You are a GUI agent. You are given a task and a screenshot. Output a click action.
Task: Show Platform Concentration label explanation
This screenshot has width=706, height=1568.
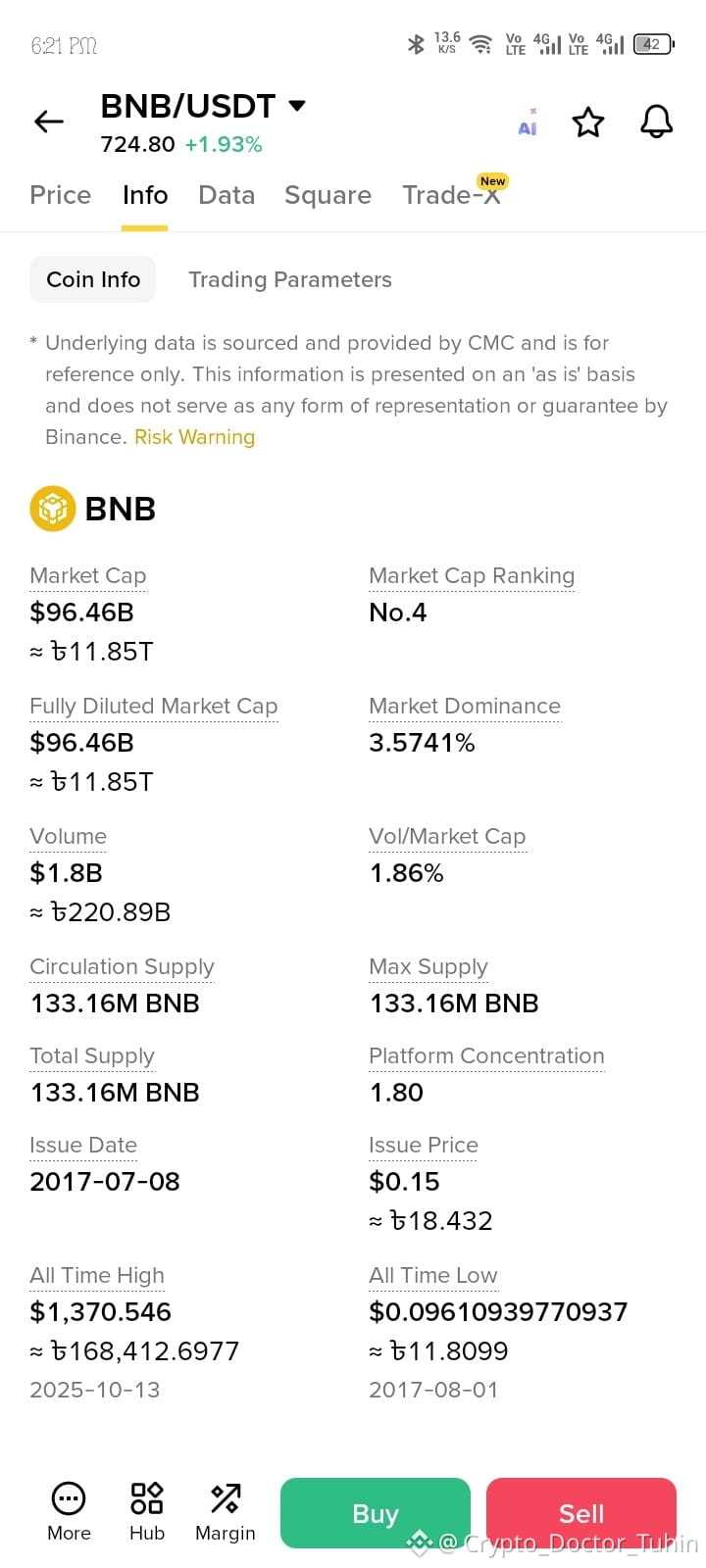tap(486, 1056)
